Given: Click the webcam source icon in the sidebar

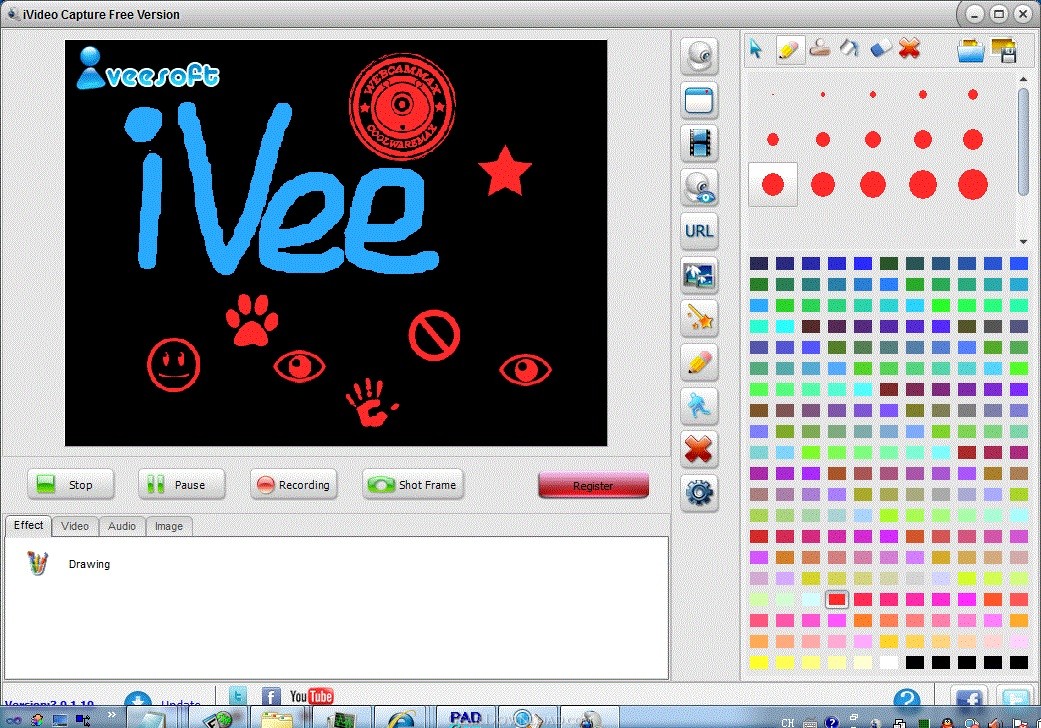Looking at the screenshot, I should pos(699,56).
